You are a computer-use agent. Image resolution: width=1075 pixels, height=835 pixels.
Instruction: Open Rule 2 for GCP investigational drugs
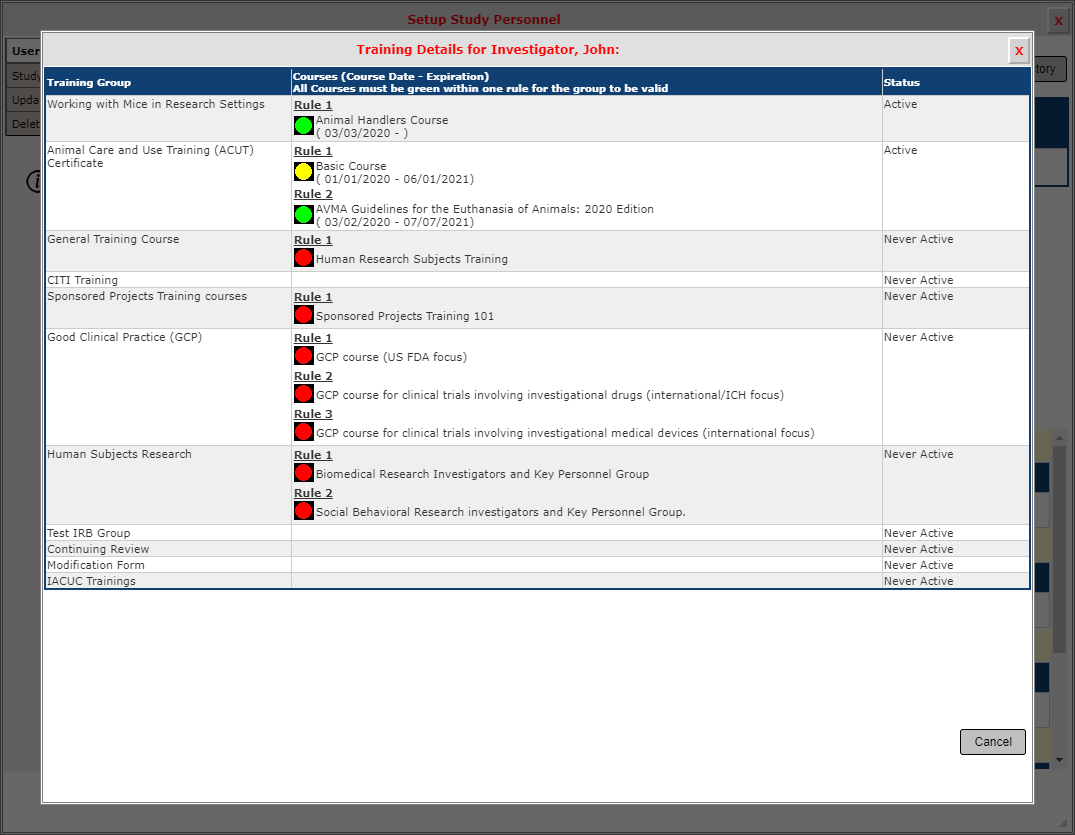(313, 376)
